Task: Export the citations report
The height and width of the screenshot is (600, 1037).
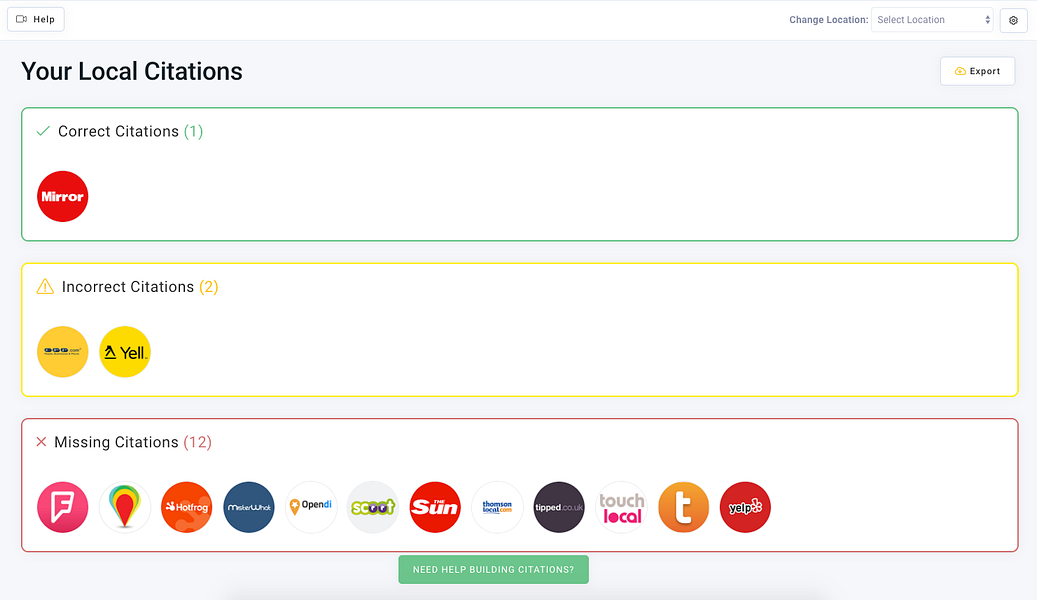Action: click(x=977, y=71)
